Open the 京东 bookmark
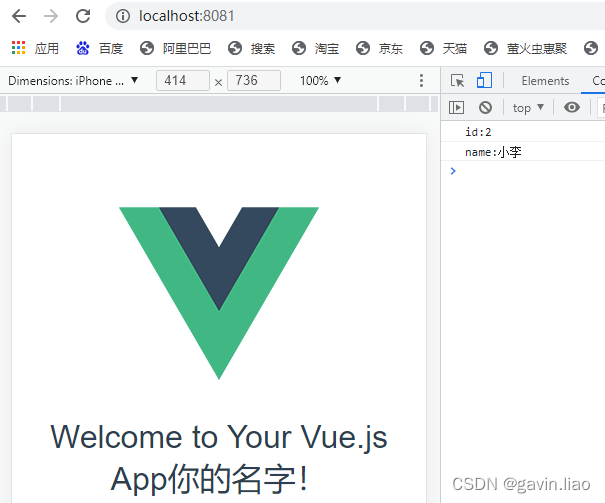605x503 pixels. click(380, 48)
